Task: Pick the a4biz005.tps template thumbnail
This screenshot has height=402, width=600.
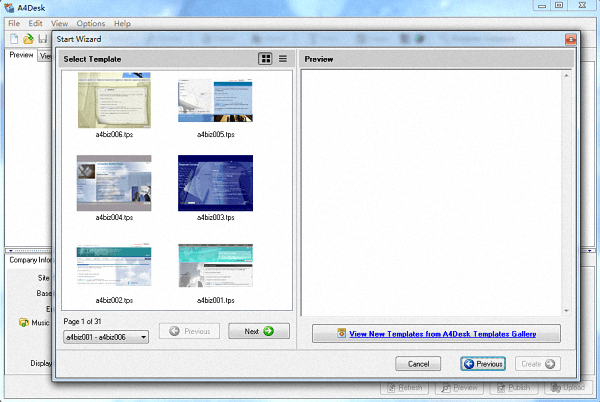Action: [215, 101]
